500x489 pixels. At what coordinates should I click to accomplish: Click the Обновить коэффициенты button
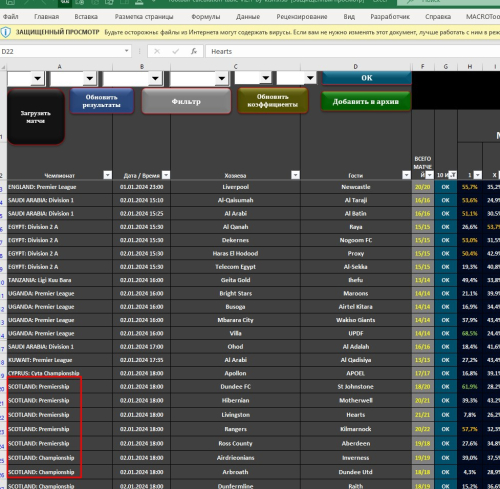[x=272, y=101]
